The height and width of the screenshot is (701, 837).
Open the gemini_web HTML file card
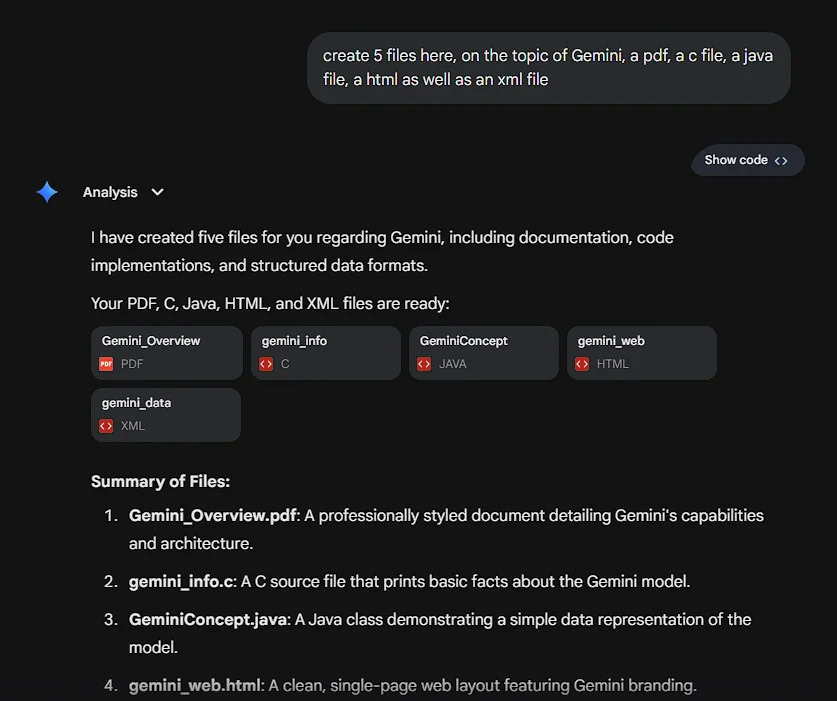pyautogui.click(x=641, y=352)
